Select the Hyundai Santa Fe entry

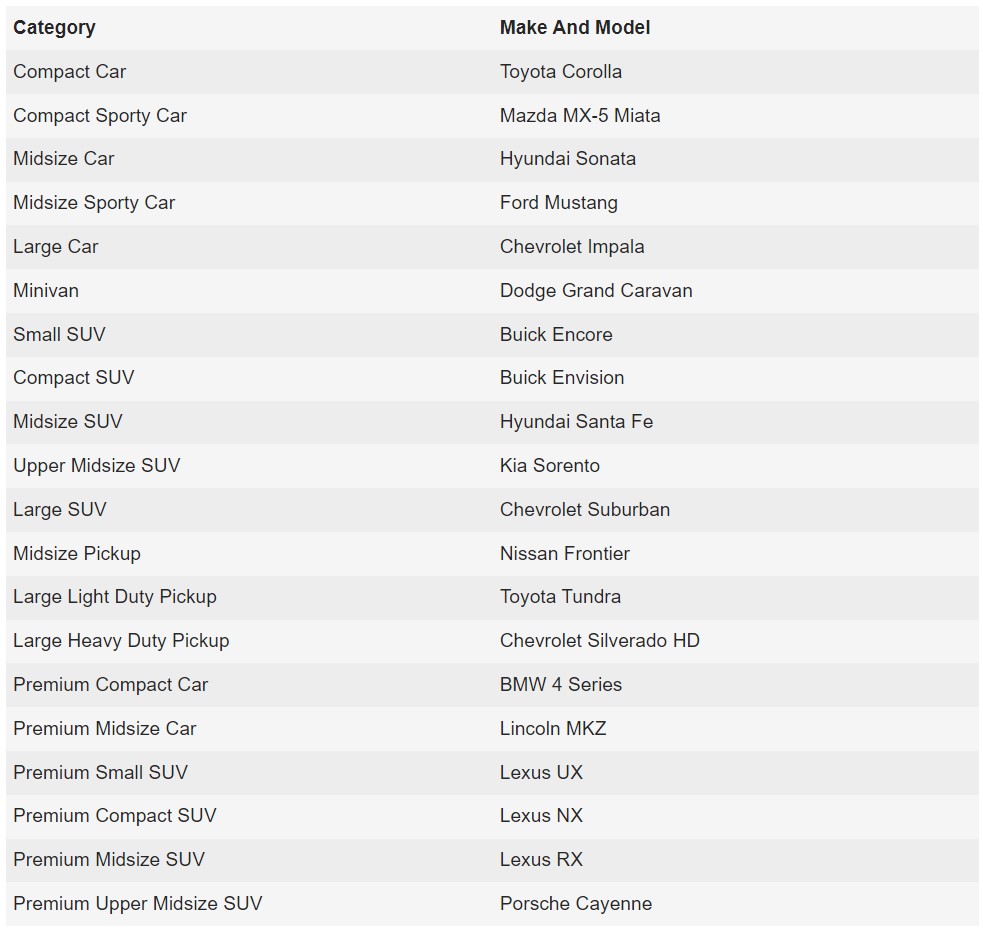tap(576, 421)
